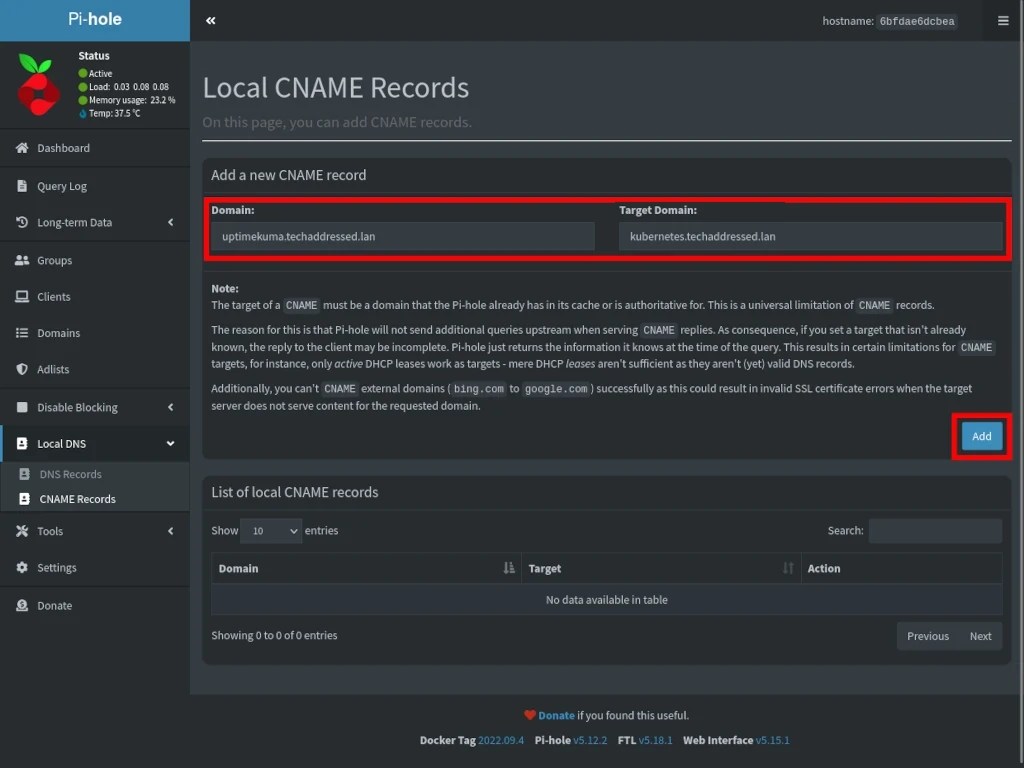Click Next in the records pagination
Screen dimensions: 1024x768
pos(980,636)
